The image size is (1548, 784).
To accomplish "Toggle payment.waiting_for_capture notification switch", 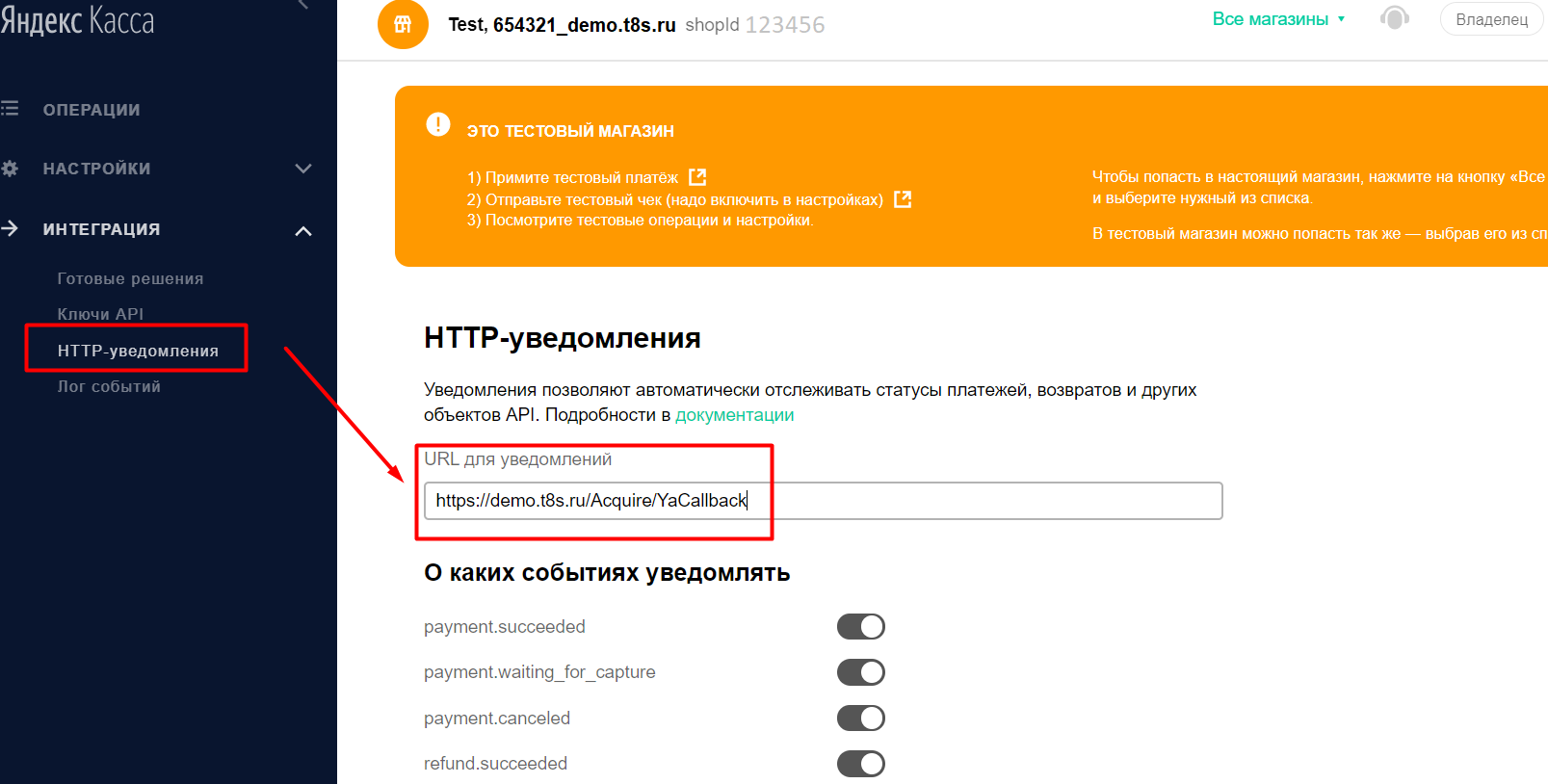I will pyautogui.click(x=860, y=672).
